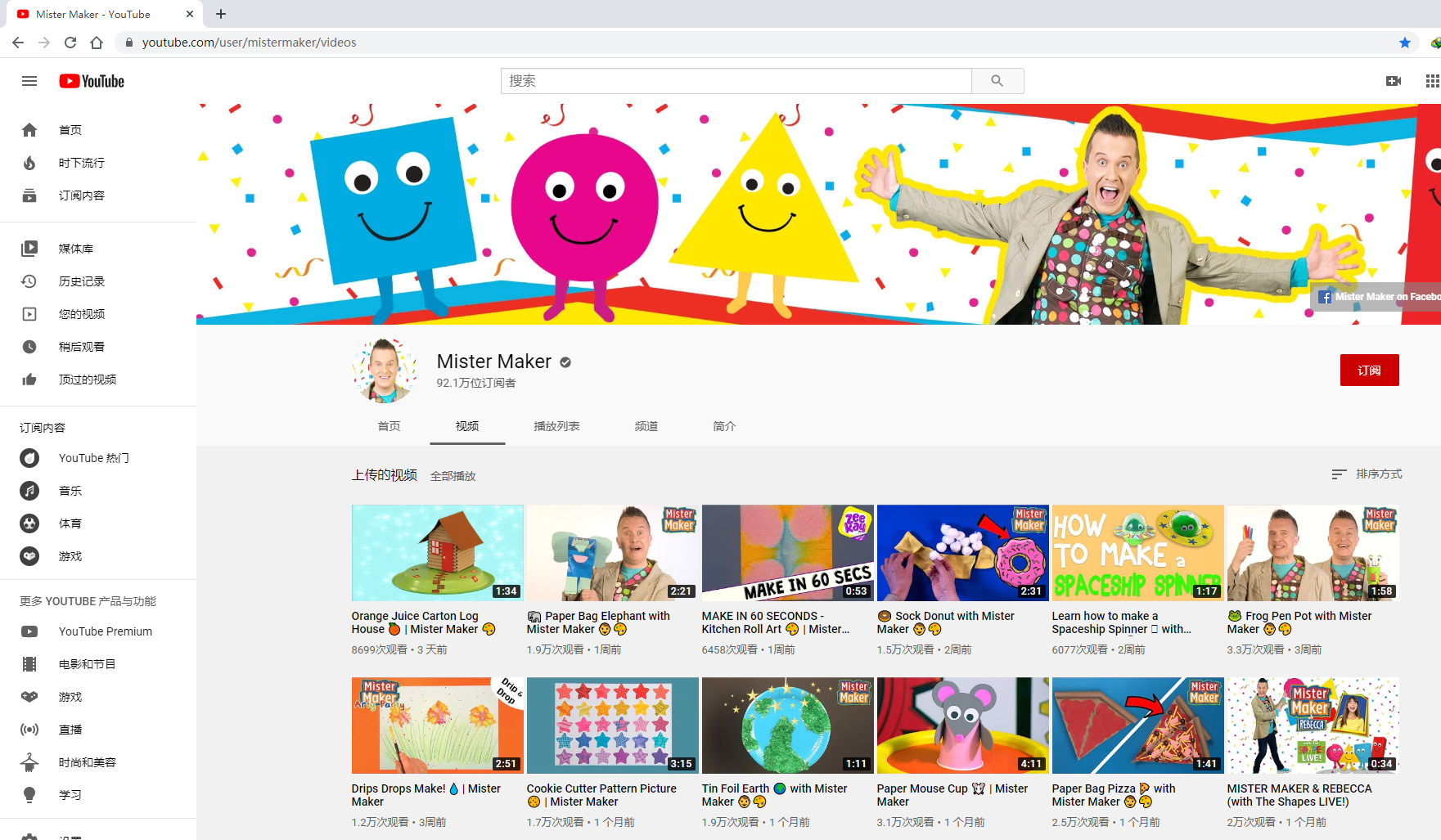Click the YouTube search input field
Viewport: 1441px width, 840px height.
(736, 81)
